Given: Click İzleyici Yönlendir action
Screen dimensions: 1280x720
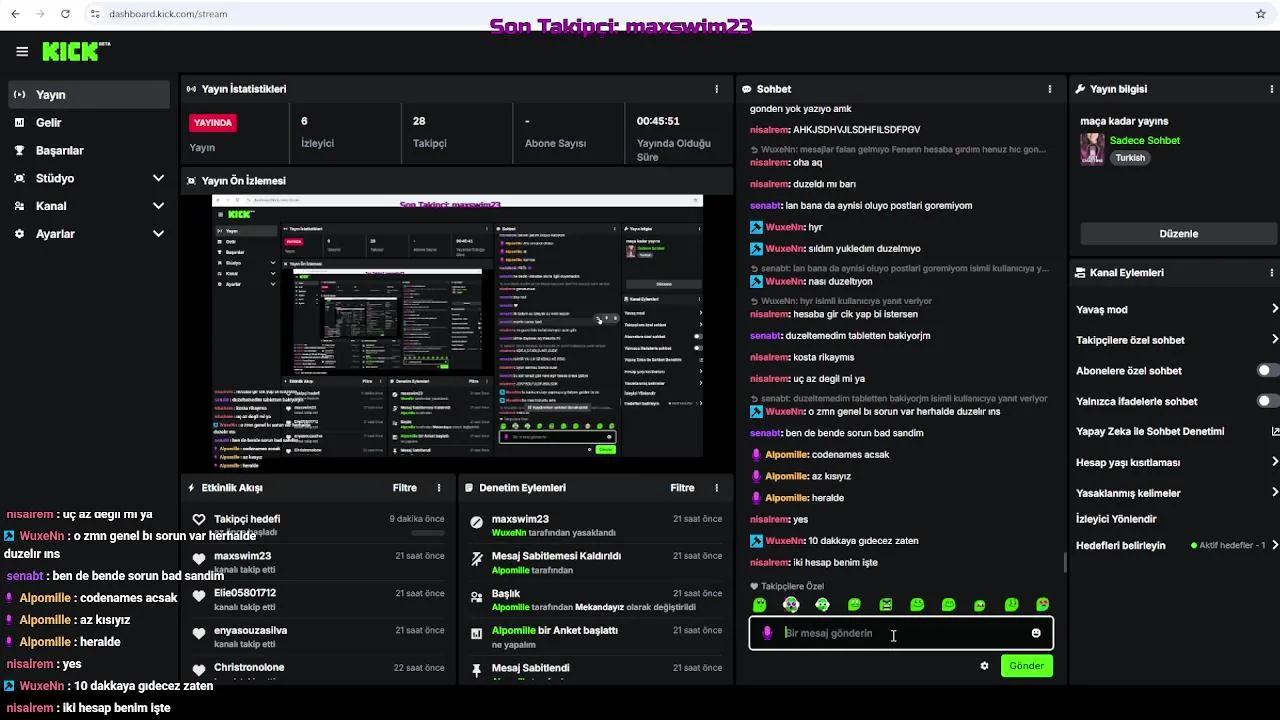Looking at the screenshot, I should (1116, 519).
